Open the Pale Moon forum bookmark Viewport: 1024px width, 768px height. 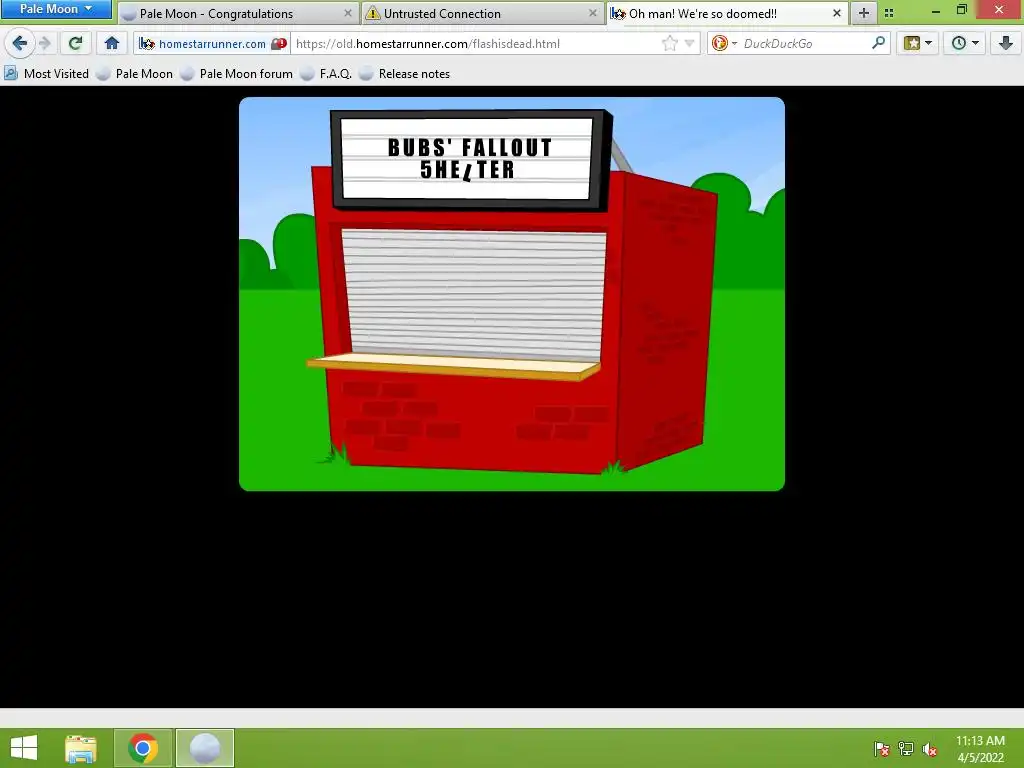[x=237, y=74]
